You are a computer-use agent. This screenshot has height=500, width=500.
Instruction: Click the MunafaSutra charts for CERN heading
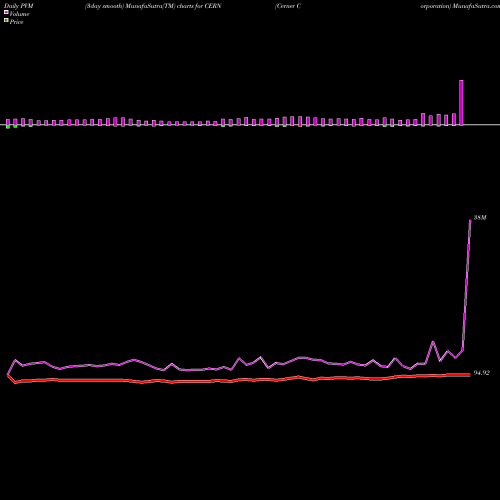click(153, 6)
